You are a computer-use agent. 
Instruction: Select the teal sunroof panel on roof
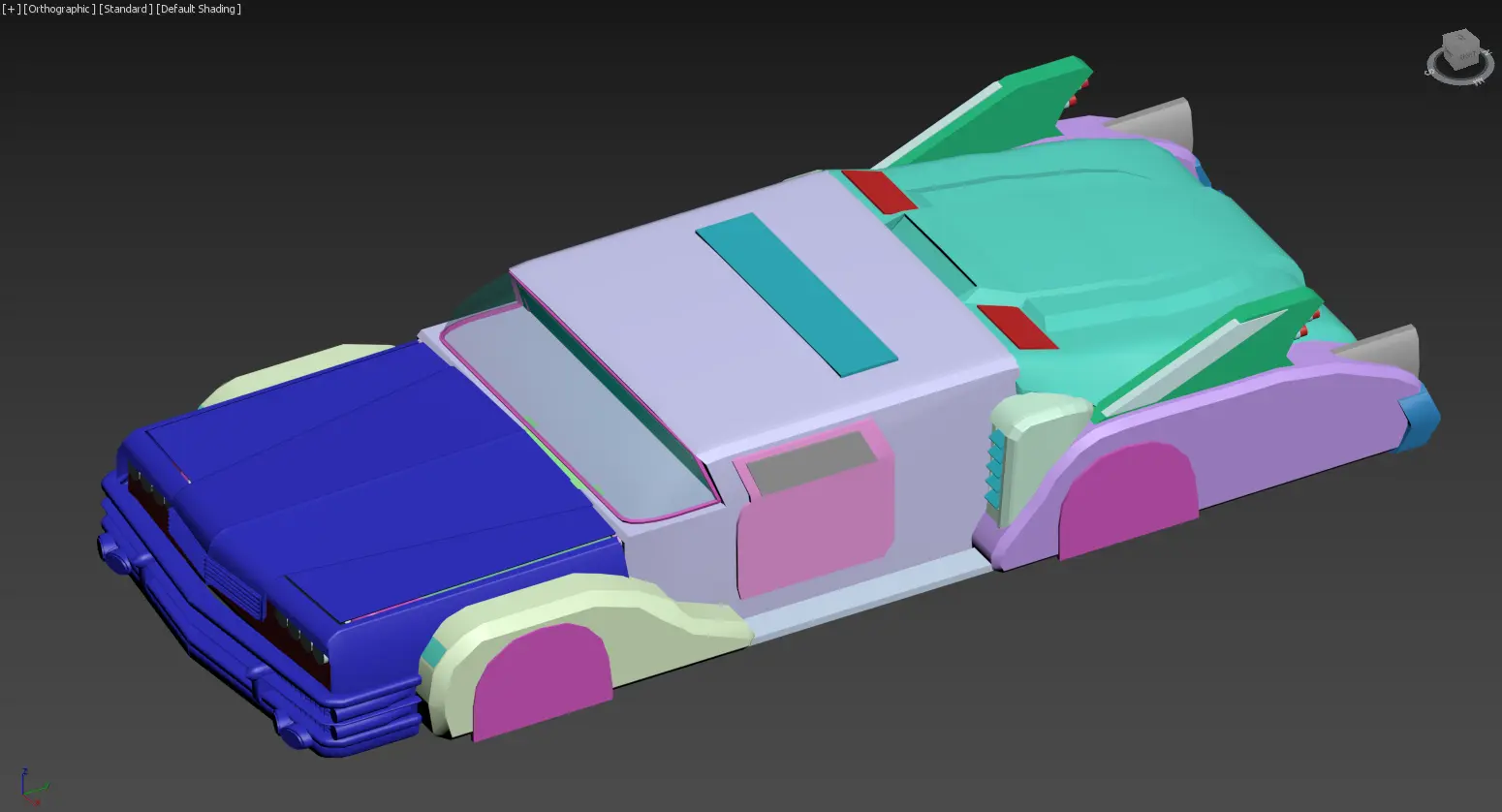pos(796,293)
